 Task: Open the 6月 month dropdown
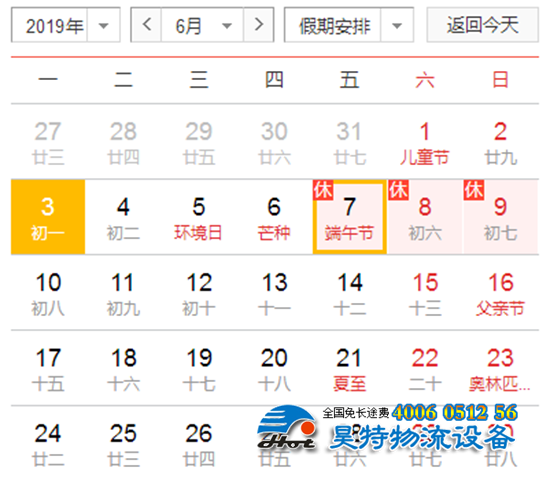(202, 25)
